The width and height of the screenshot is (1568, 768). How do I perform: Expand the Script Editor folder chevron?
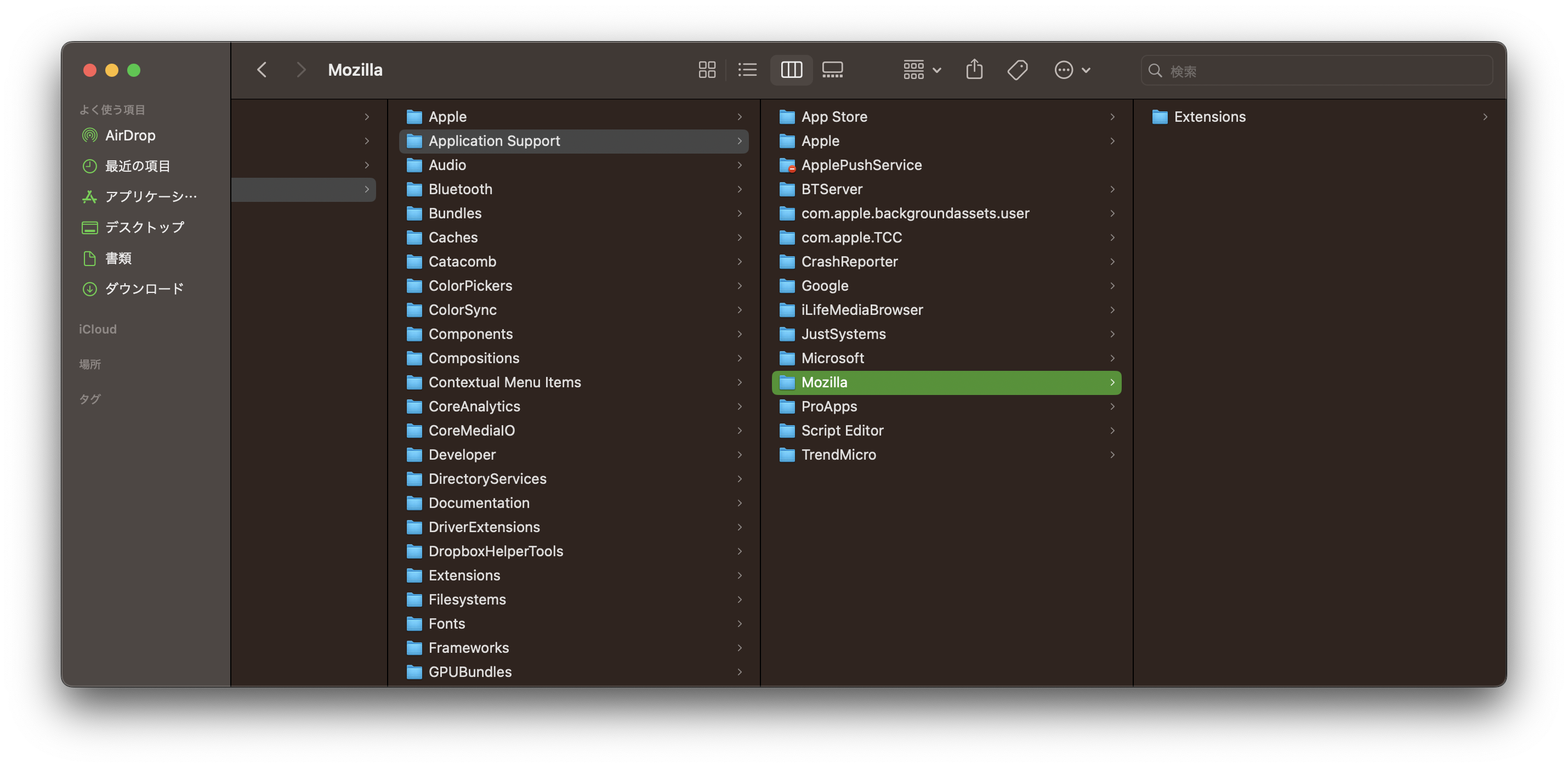(1112, 431)
